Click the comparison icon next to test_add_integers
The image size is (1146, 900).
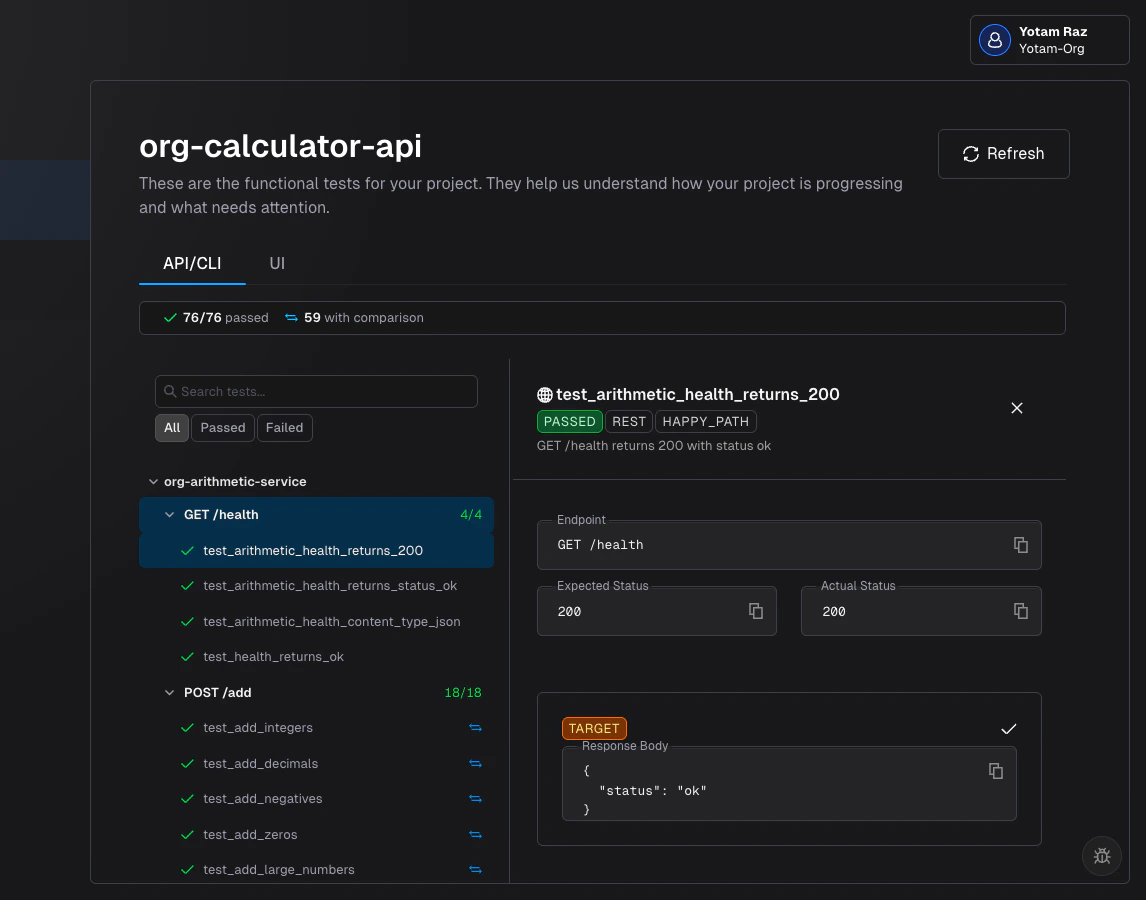pos(475,727)
